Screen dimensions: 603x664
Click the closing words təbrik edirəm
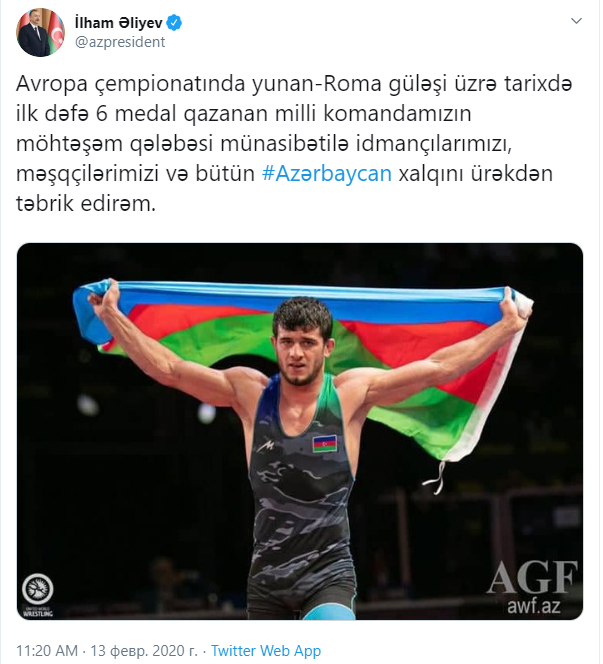(86, 204)
